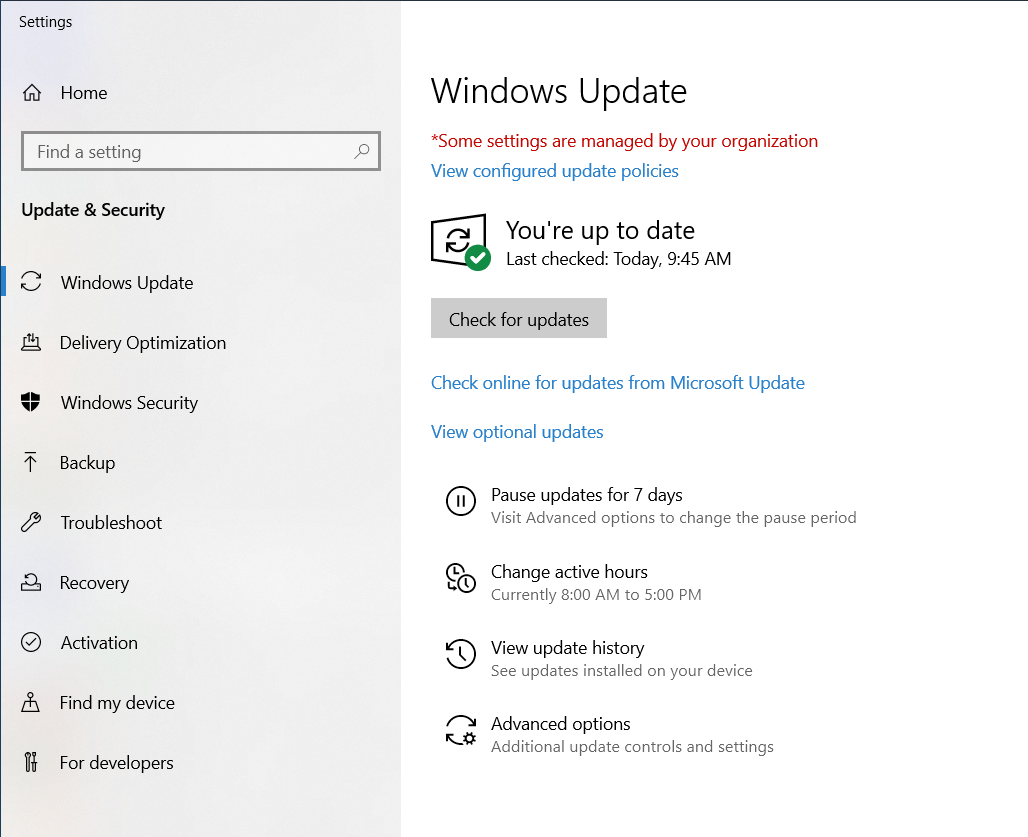Select the Delivery Optimization sidebar icon
Image resolution: width=1028 pixels, height=837 pixels.
pos(31,342)
